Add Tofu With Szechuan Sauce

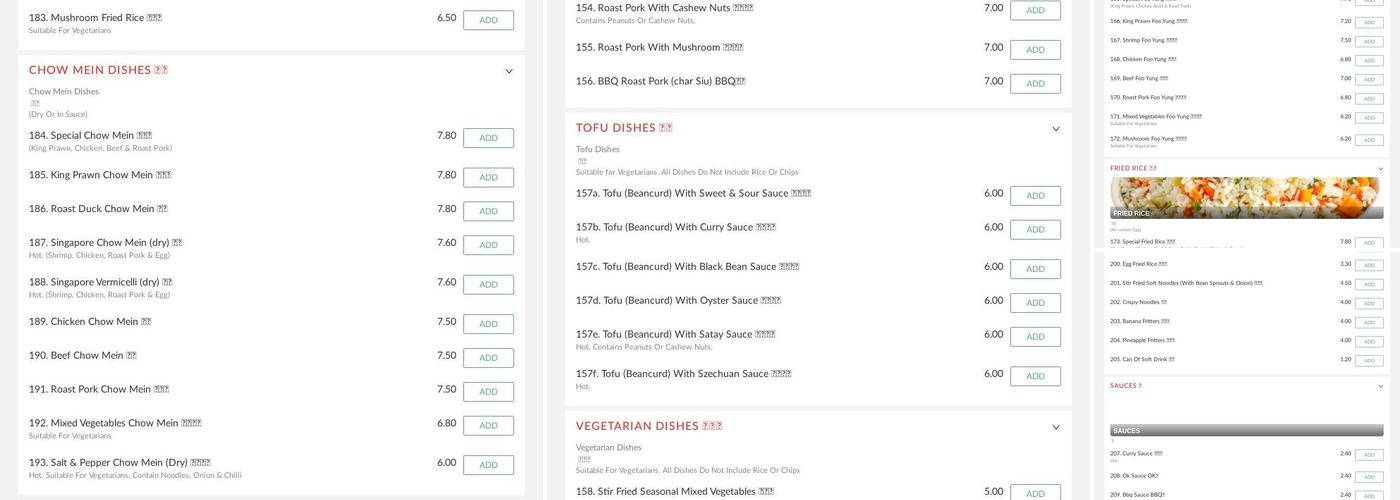pyautogui.click(x=1035, y=376)
